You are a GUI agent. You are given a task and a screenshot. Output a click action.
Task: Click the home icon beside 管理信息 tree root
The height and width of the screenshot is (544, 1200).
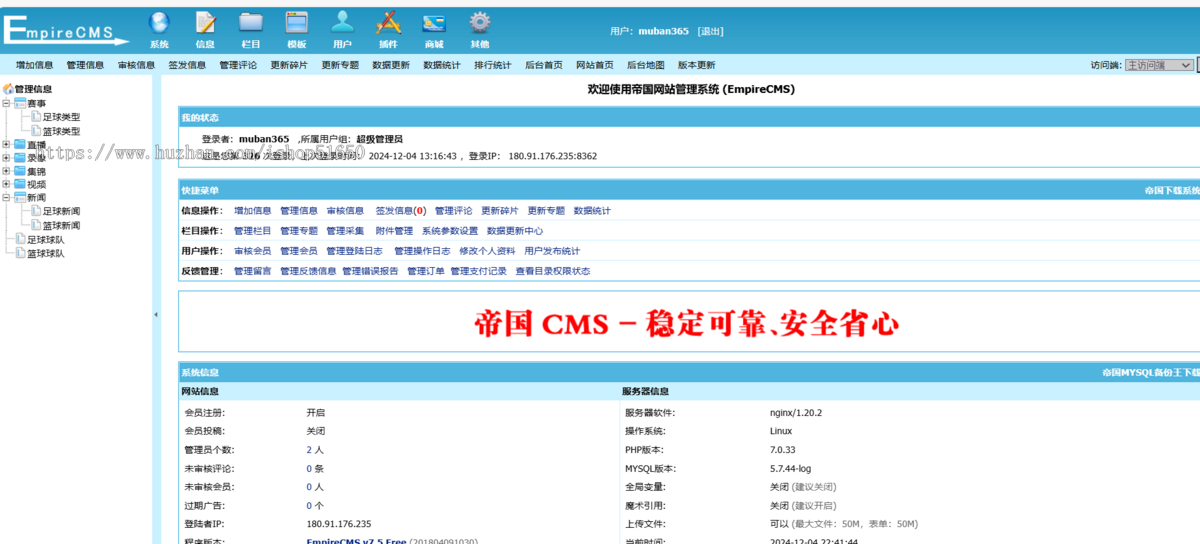[9, 89]
